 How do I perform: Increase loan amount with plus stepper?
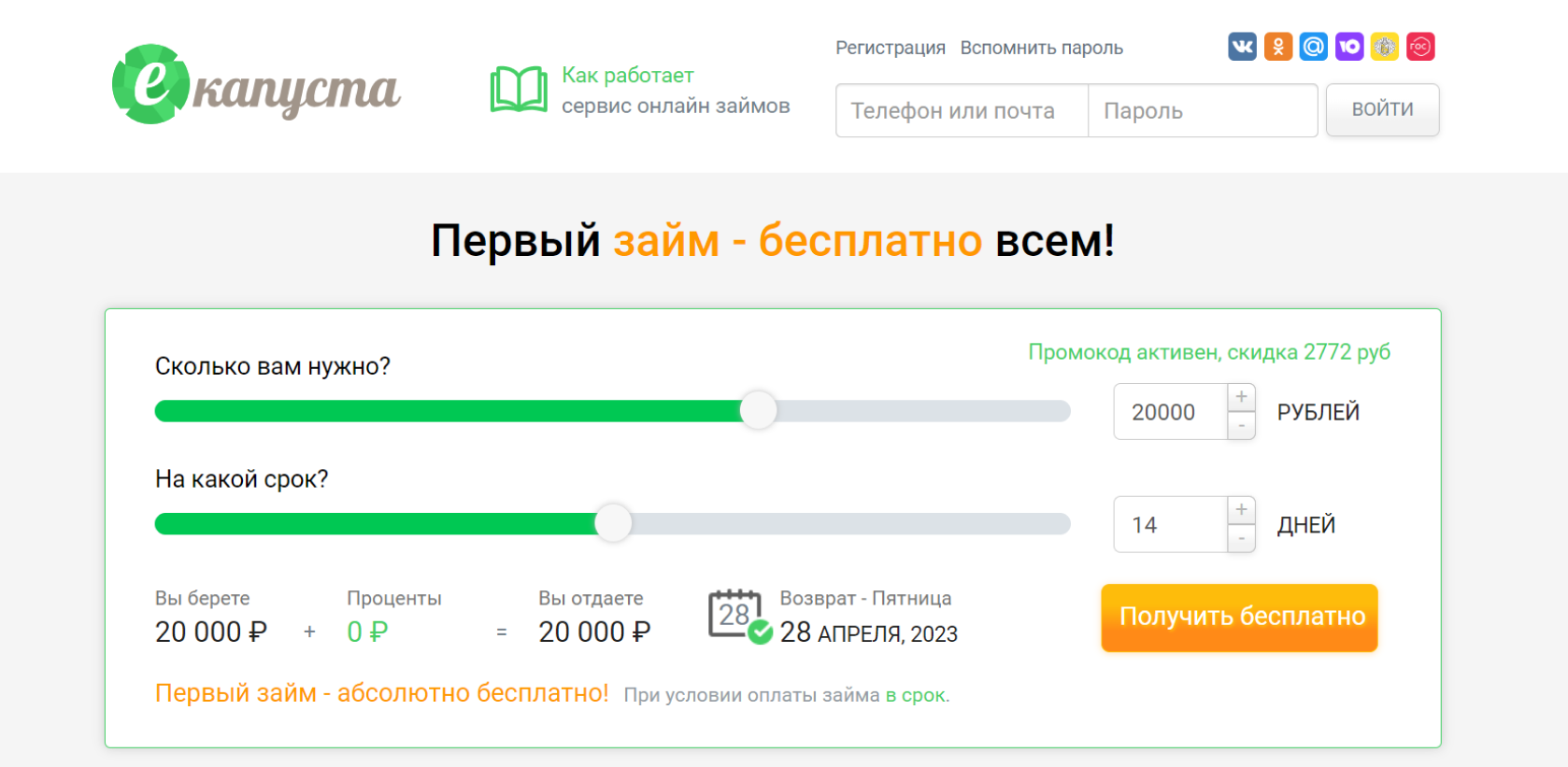1241,397
